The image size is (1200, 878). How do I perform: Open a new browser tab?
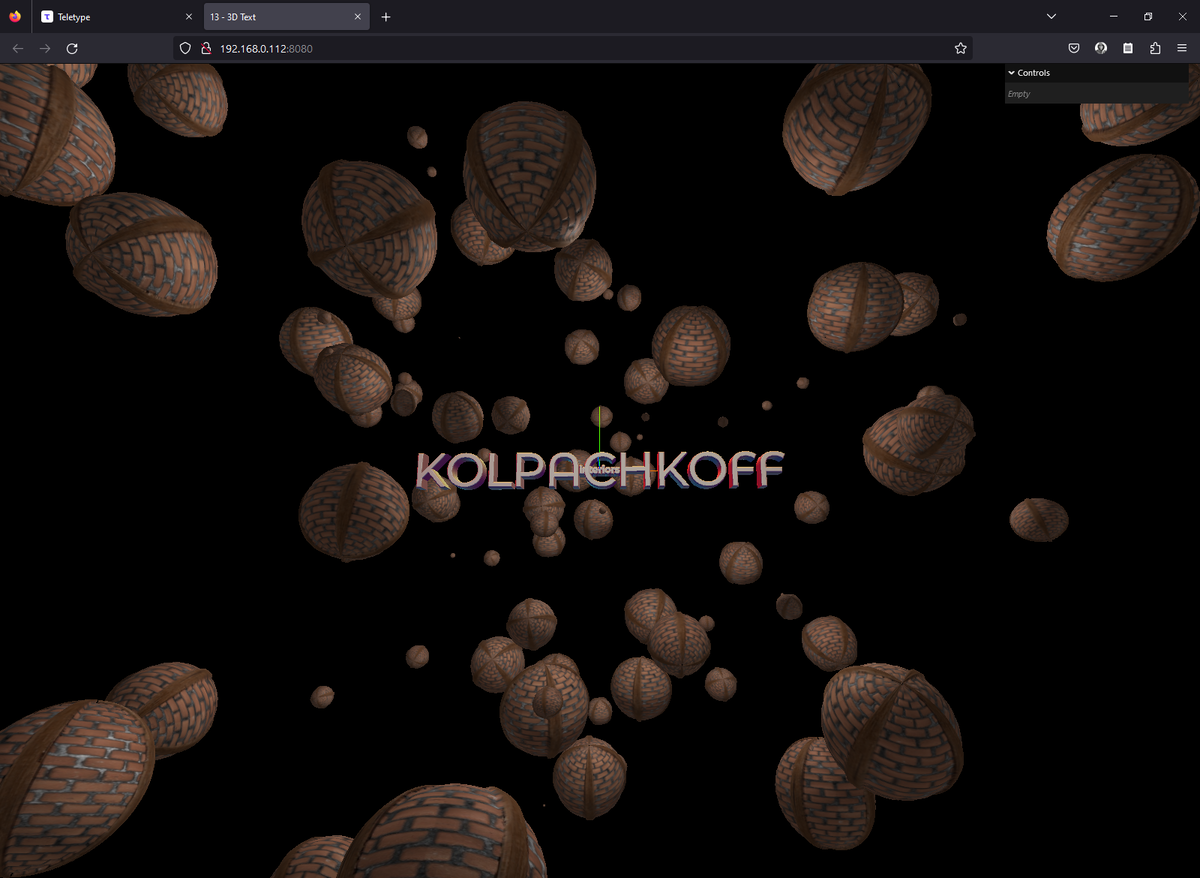(386, 17)
